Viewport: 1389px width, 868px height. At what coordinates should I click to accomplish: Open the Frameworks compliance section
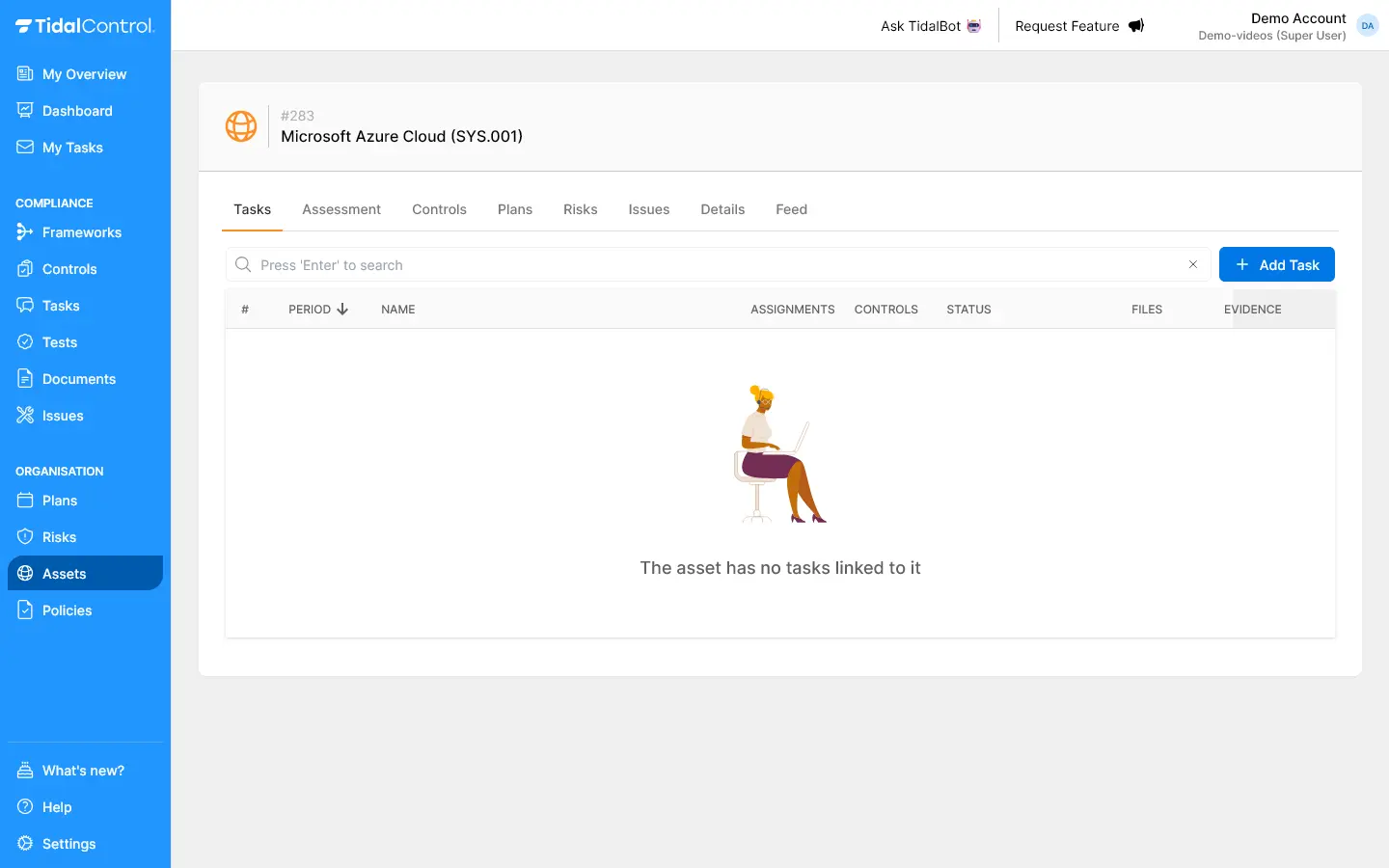pos(82,232)
